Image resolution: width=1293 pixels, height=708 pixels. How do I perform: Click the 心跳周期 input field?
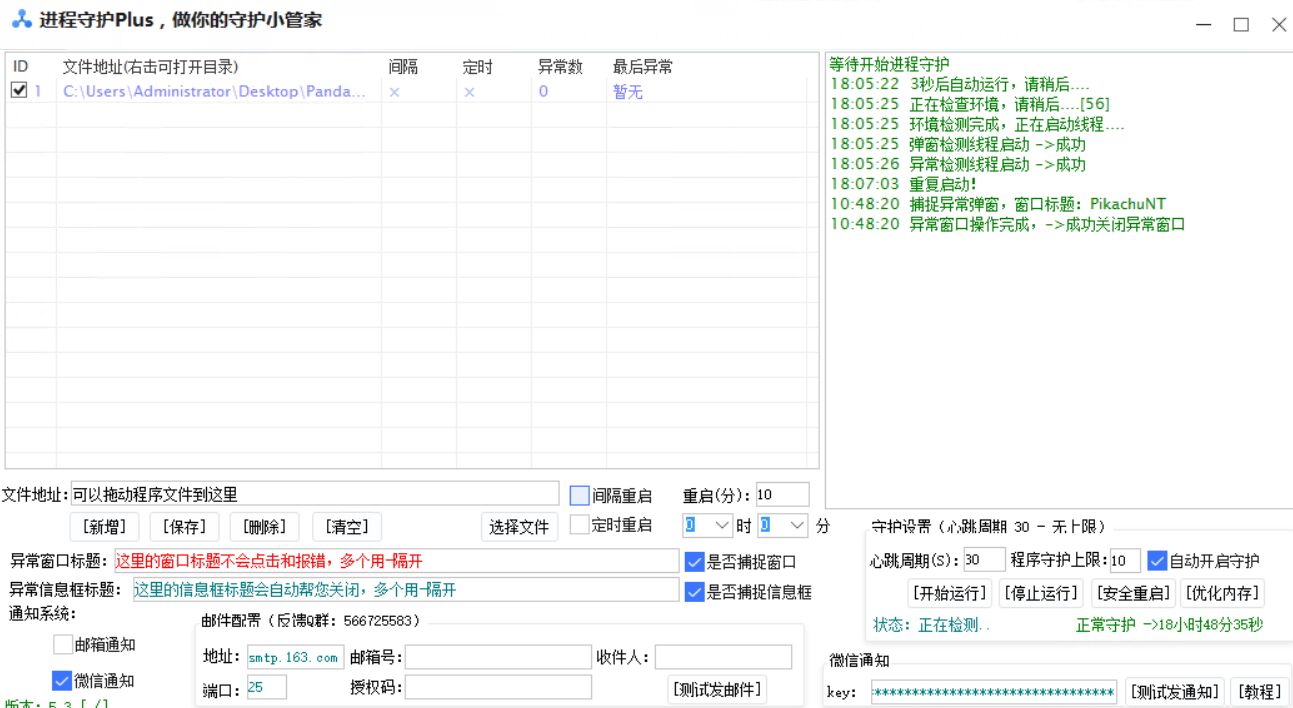984,560
